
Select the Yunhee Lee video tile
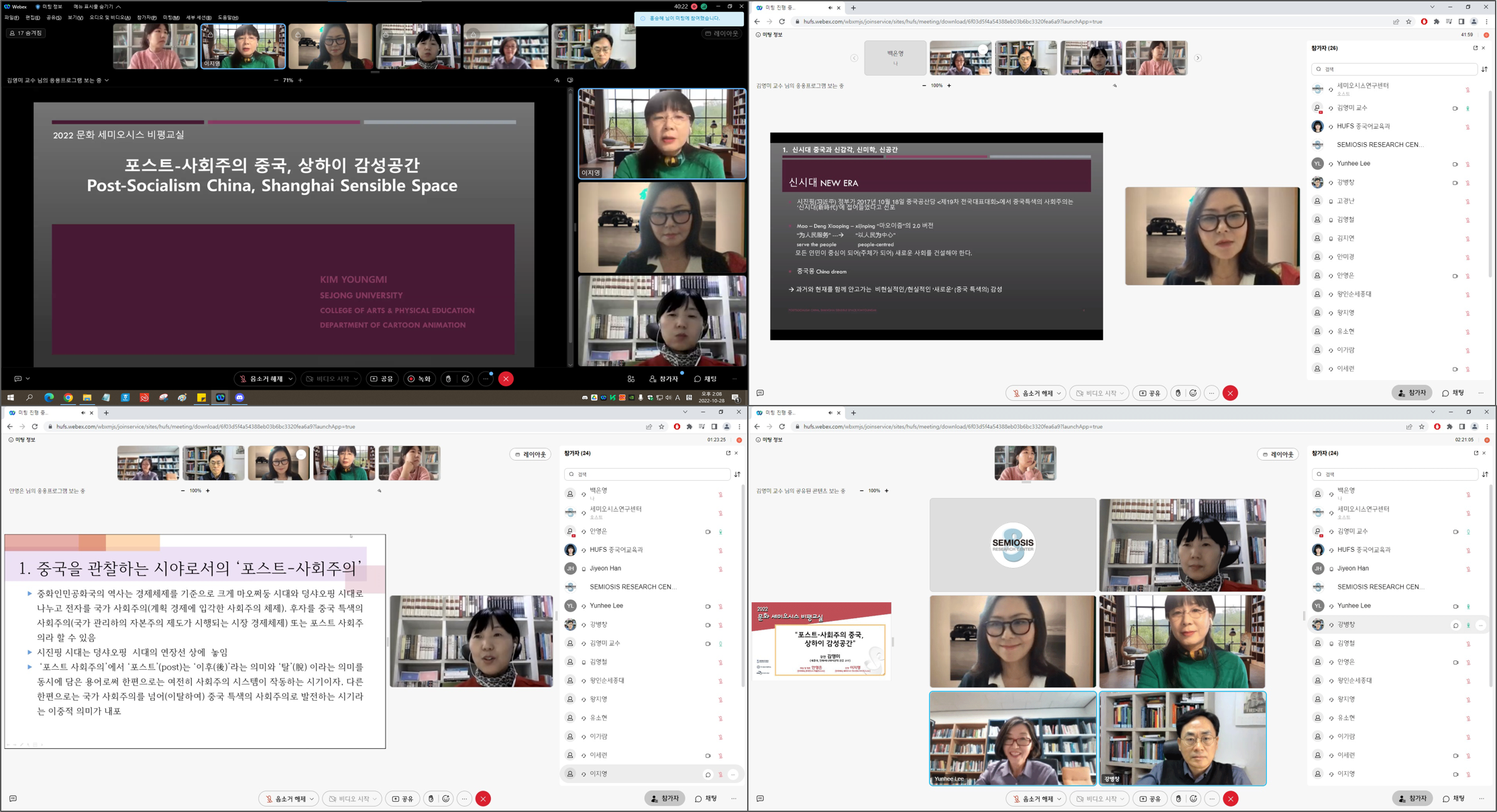1013,738
